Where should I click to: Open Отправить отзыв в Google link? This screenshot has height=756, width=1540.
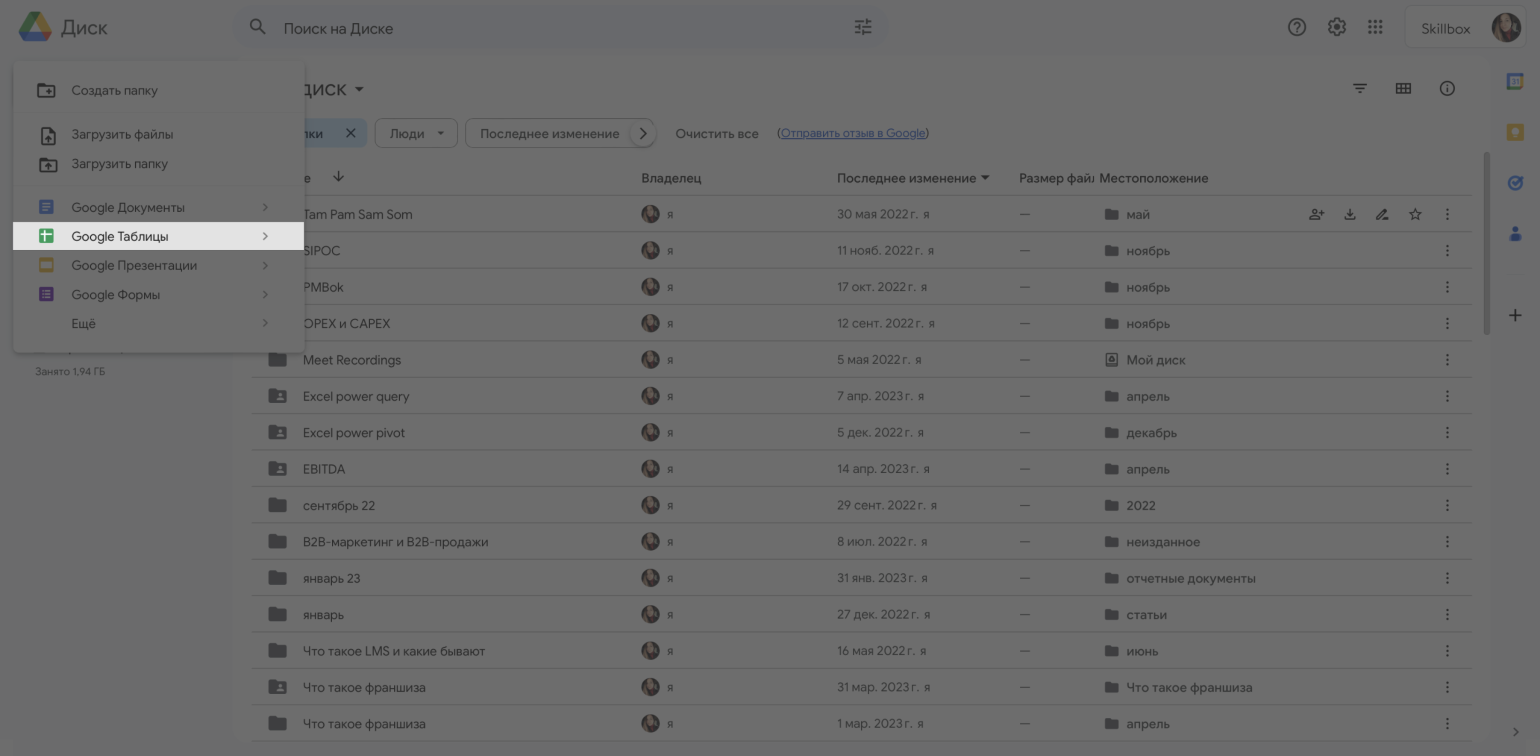[x=853, y=133]
